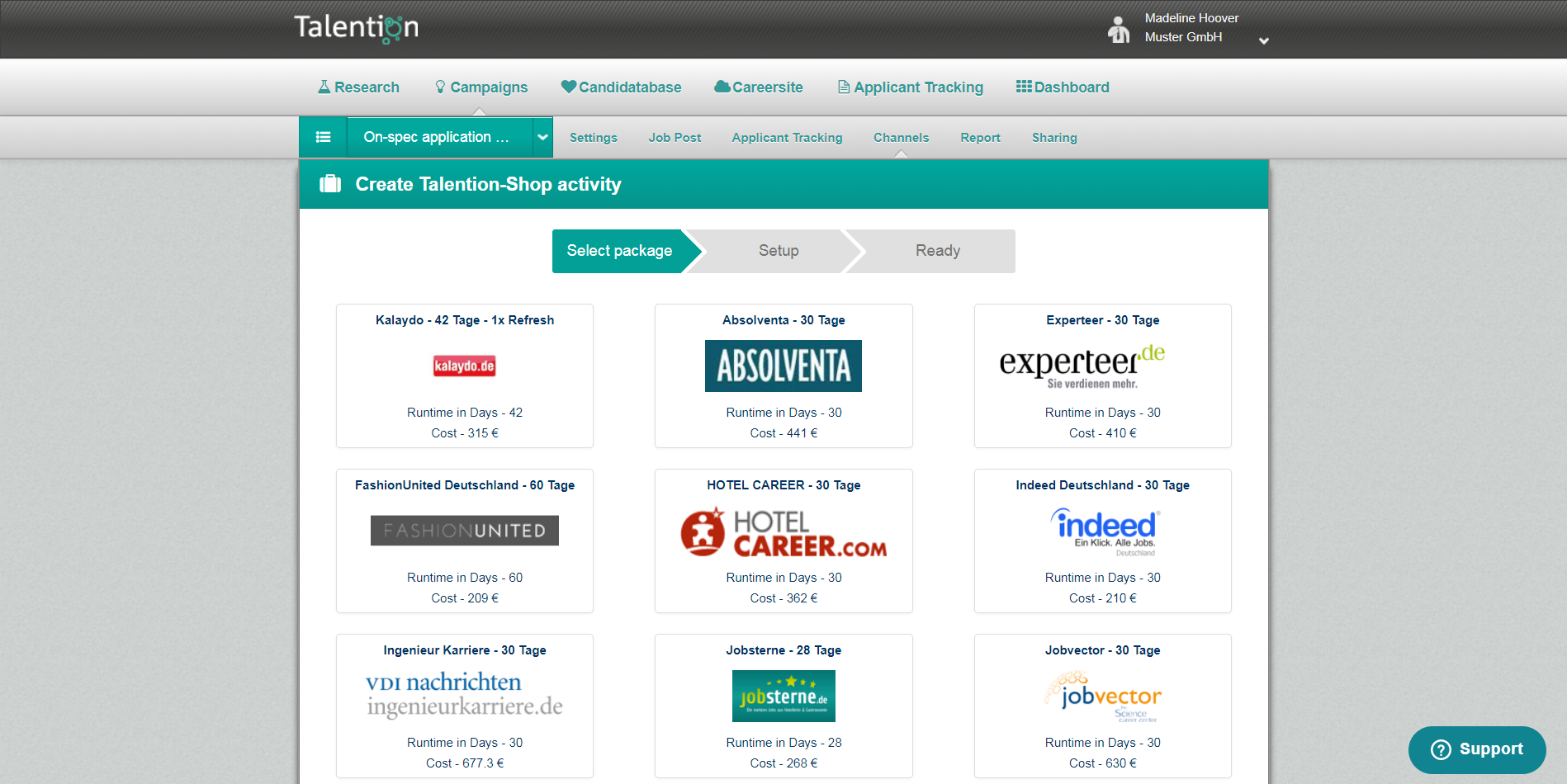This screenshot has width=1567, height=784.
Task: Click Ingenieur Karriere cost 677.3 € text
Action: tap(465, 763)
